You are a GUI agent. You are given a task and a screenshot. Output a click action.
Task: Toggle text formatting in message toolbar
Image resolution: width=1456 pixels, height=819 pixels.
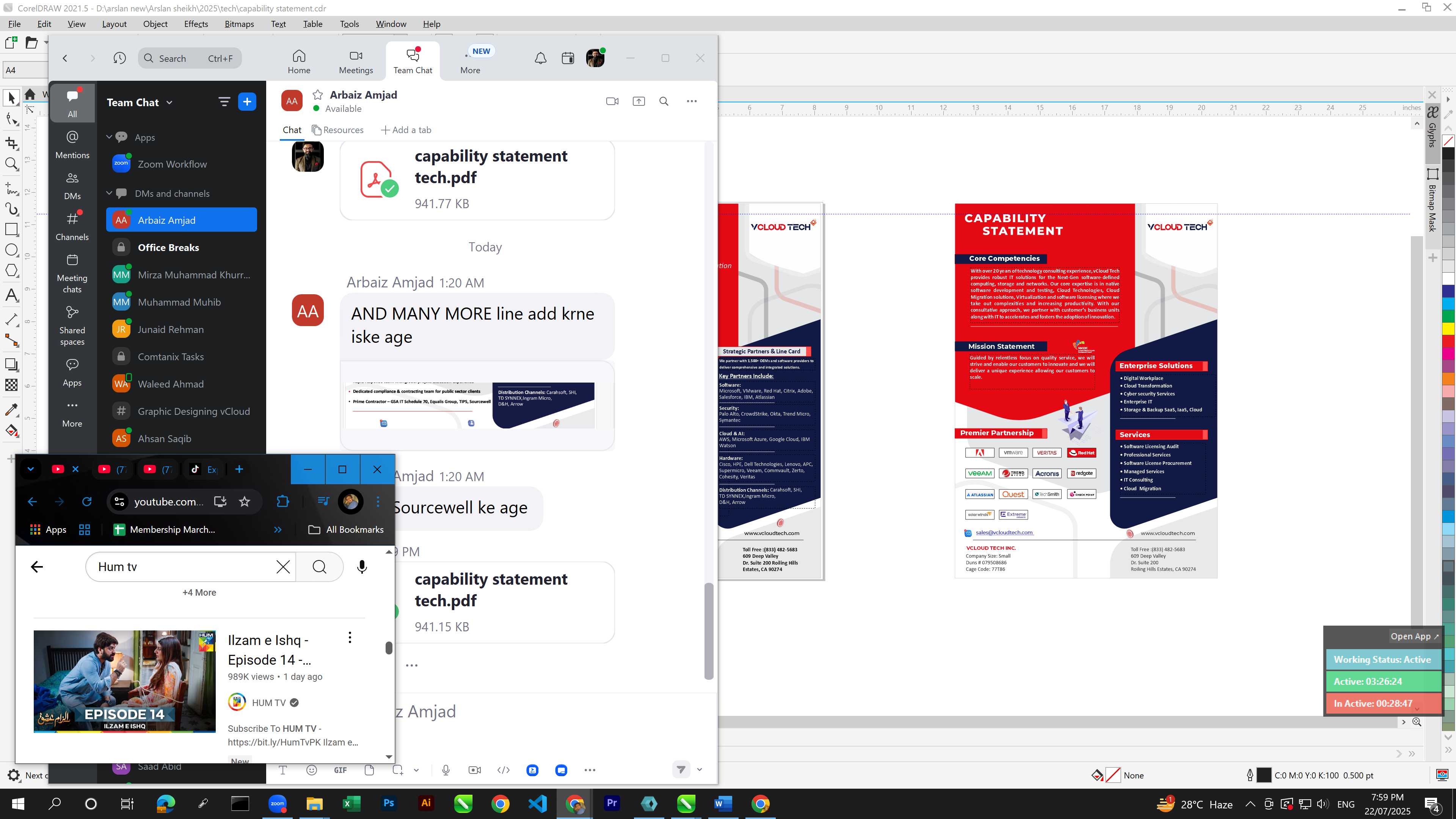pos(282,770)
